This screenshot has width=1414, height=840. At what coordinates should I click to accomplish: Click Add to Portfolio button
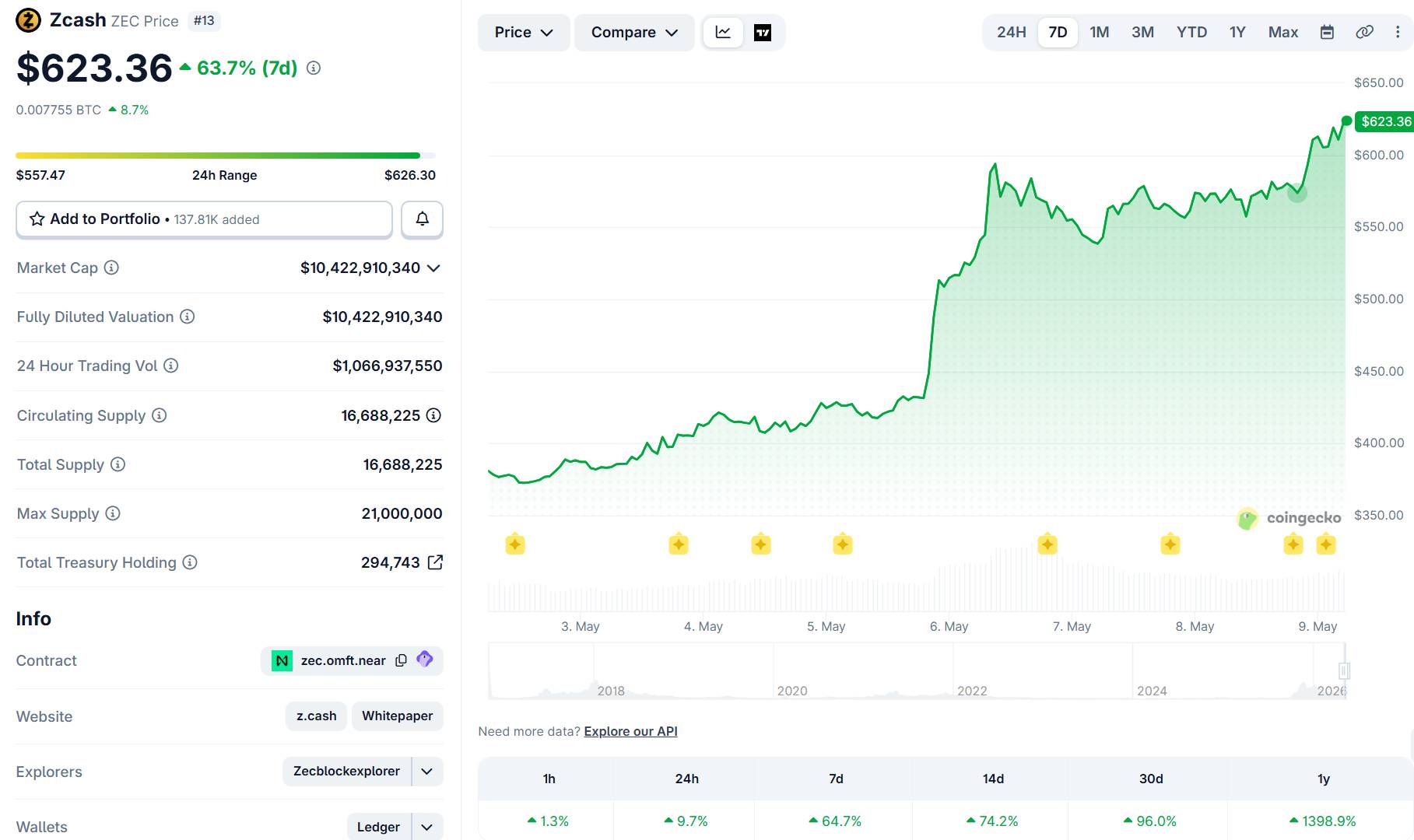tap(204, 219)
